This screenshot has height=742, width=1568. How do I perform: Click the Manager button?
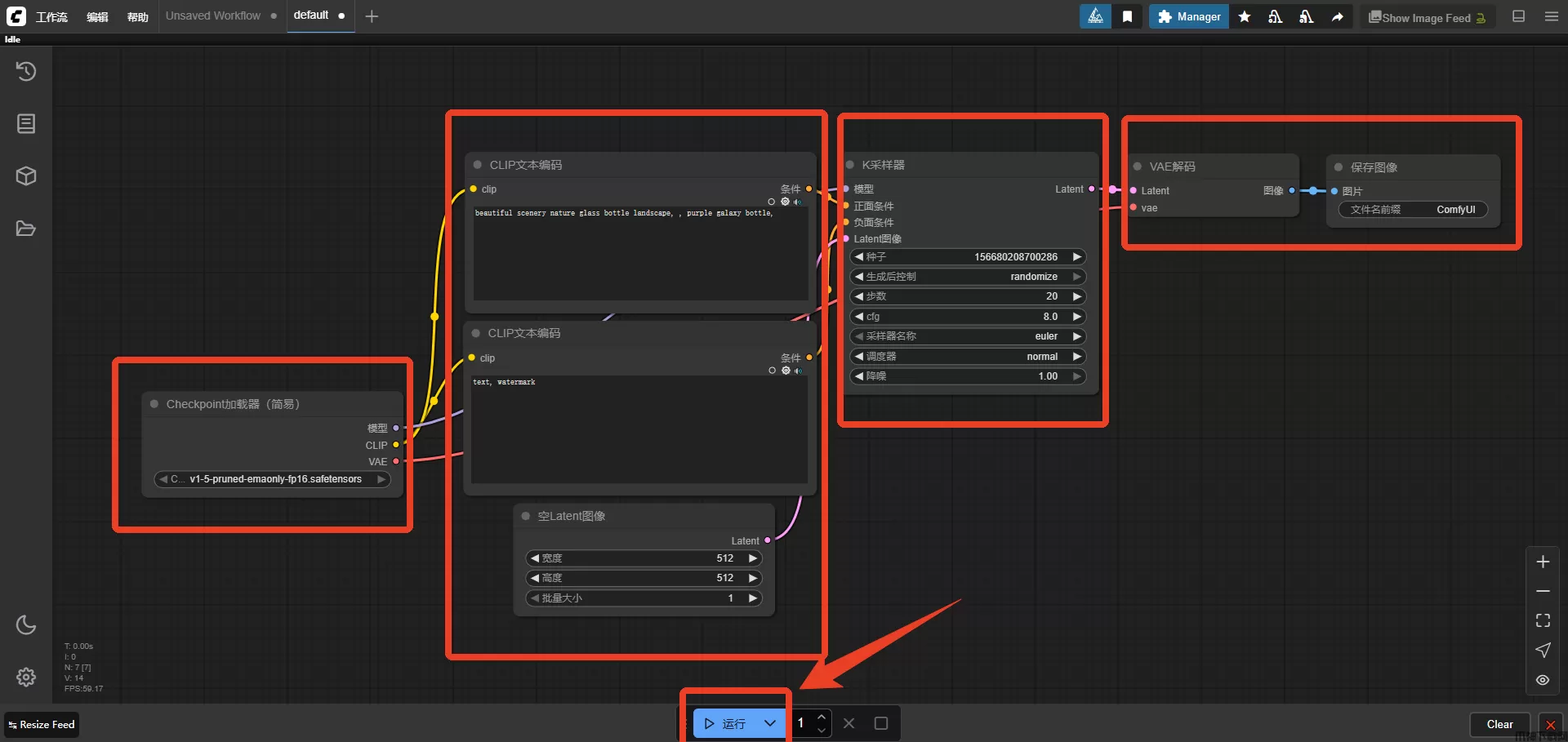(1189, 17)
